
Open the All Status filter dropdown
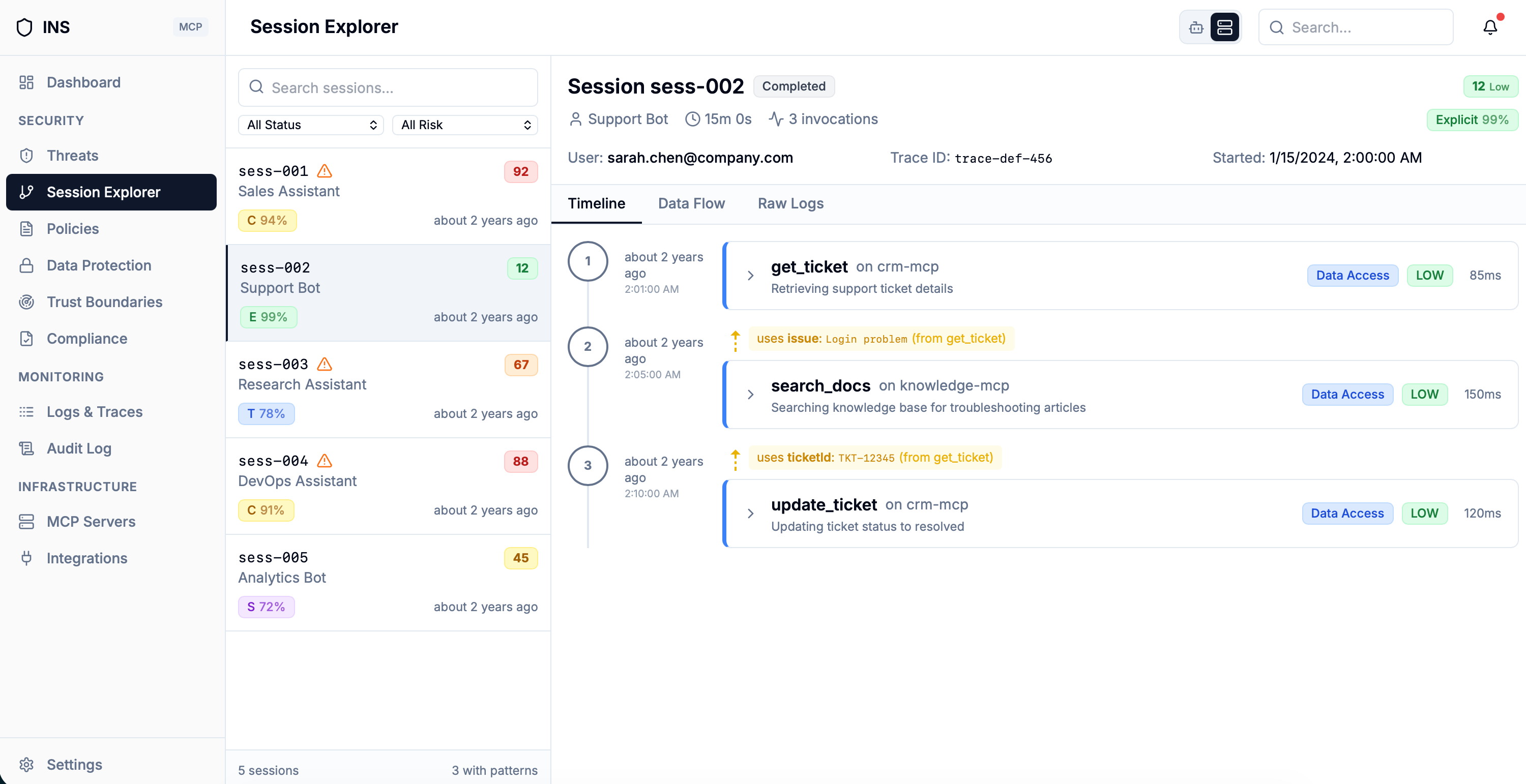pos(311,125)
